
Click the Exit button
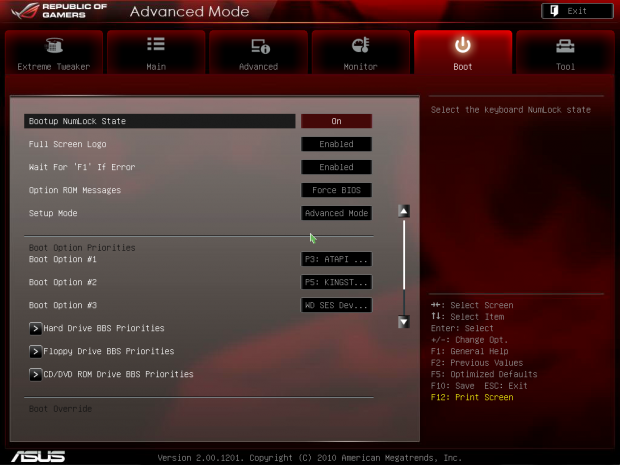(x=577, y=11)
